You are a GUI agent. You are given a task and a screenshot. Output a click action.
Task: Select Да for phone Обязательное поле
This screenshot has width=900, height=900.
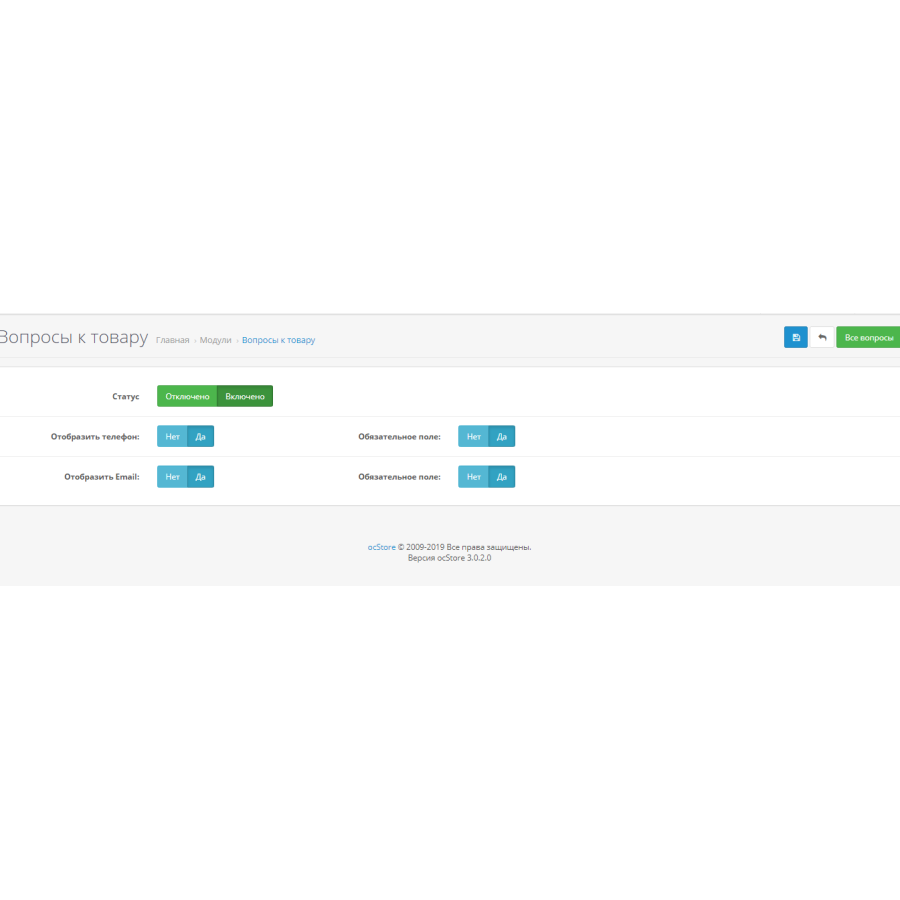pyautogui.click(x=502, y=436)
